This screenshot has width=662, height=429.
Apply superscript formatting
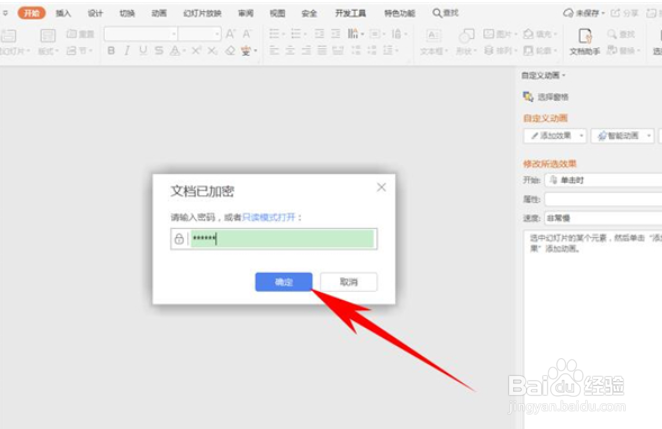[196, 51]
